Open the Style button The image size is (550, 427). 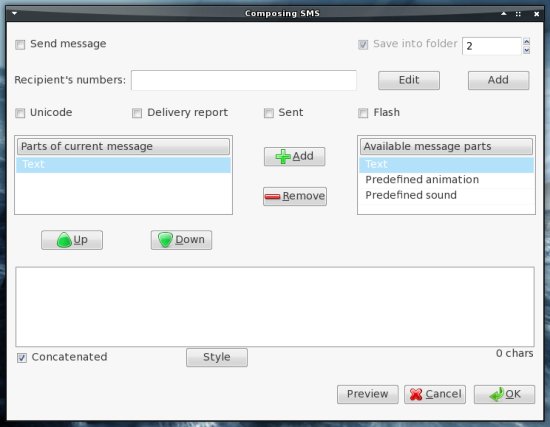(217, 357)
